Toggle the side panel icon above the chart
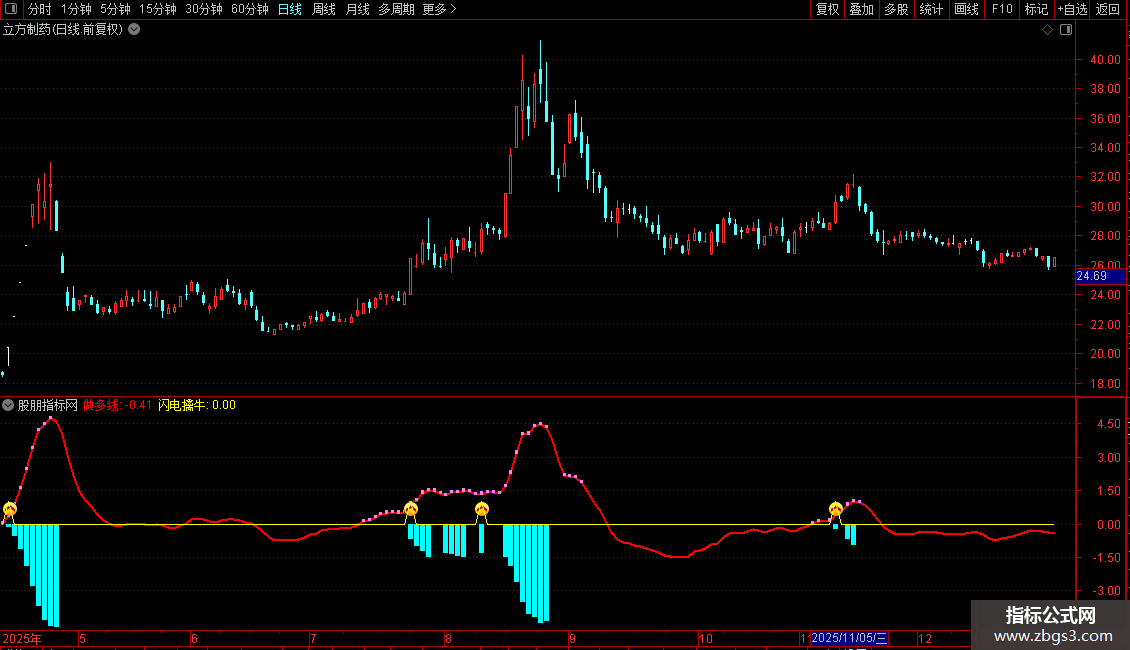1130x650 pixels. click(x=1066, y=30)
